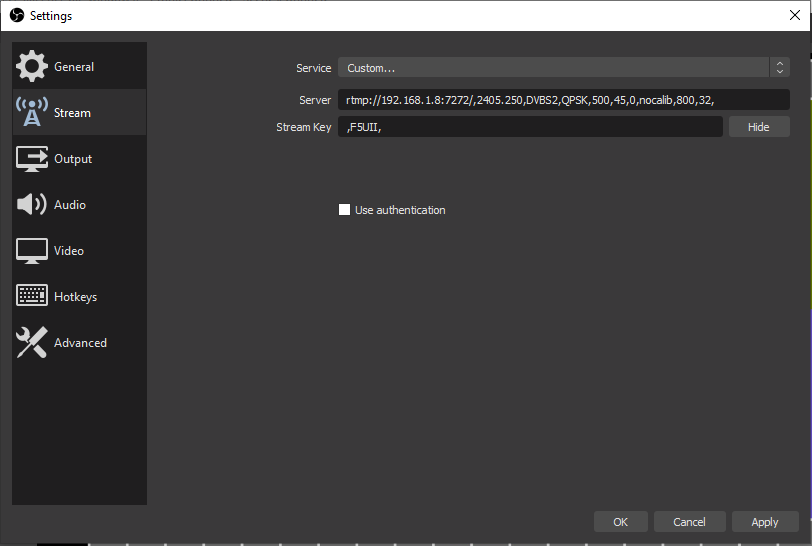This screenshot has width=812, height=546.
Task: Switch to the Output tab label
Action: coord(73,159)
